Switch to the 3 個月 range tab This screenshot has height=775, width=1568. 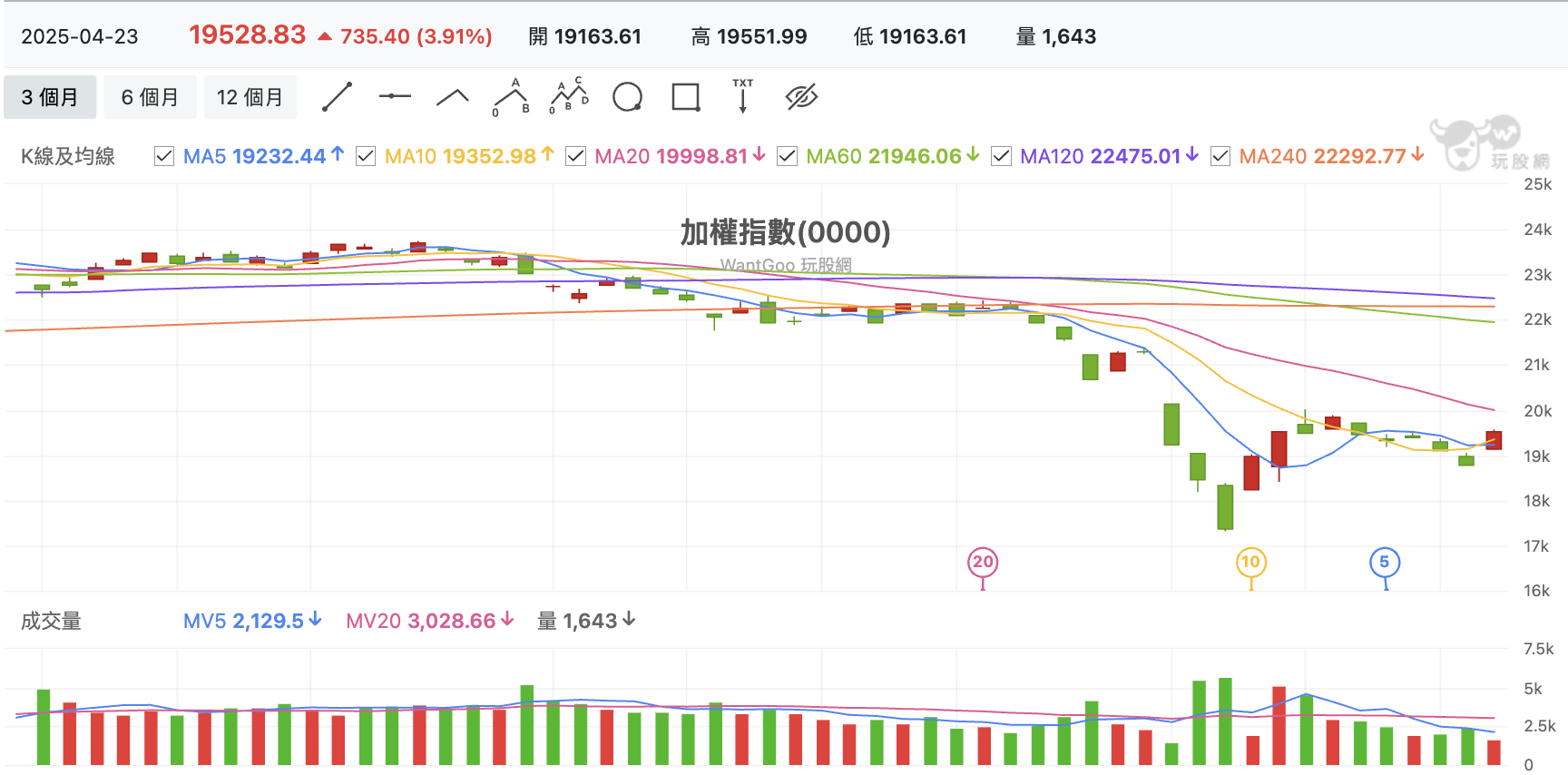(50, 97)
